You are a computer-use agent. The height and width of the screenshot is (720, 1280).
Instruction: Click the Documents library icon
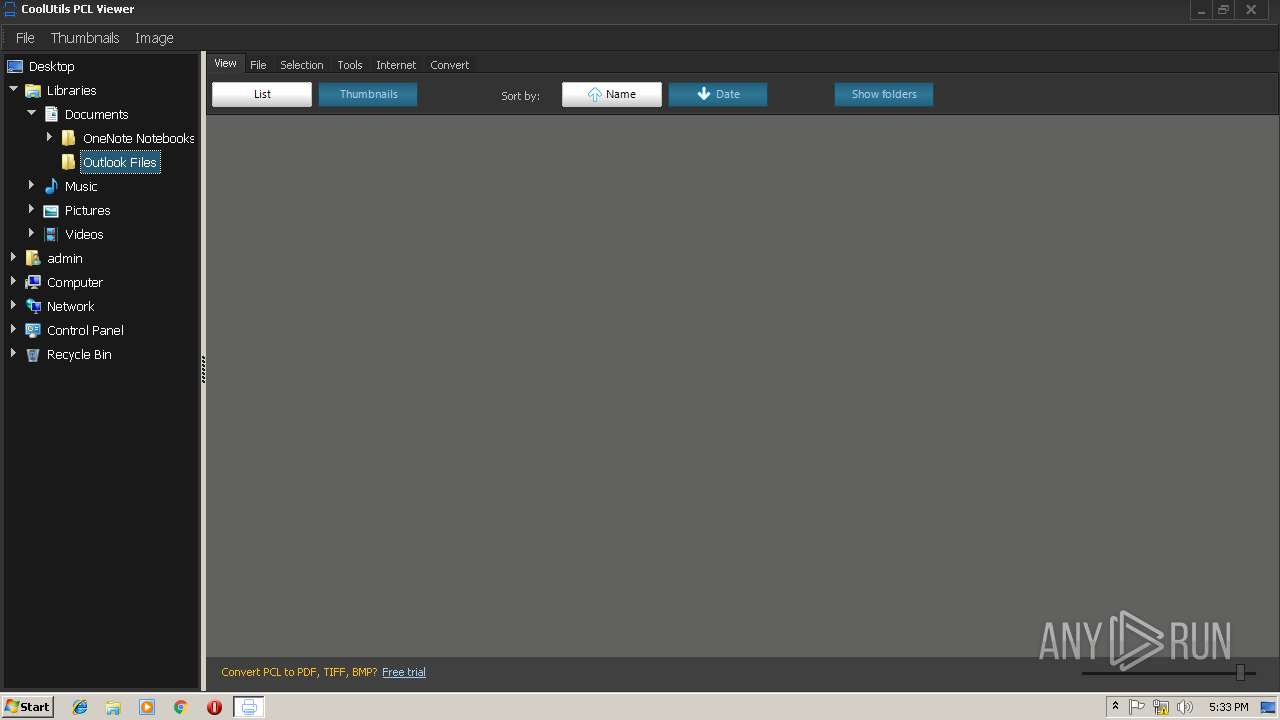click(51, 114)
